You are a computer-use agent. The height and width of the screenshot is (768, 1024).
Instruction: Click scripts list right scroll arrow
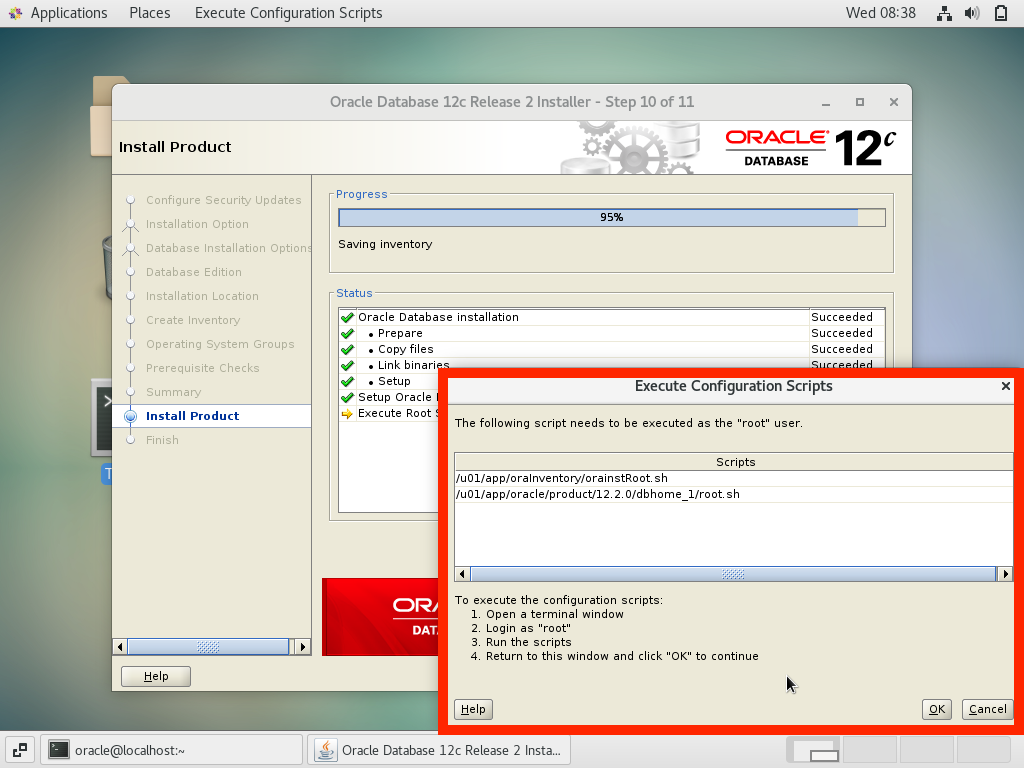pyautogui.click(x=1005, y=574)
